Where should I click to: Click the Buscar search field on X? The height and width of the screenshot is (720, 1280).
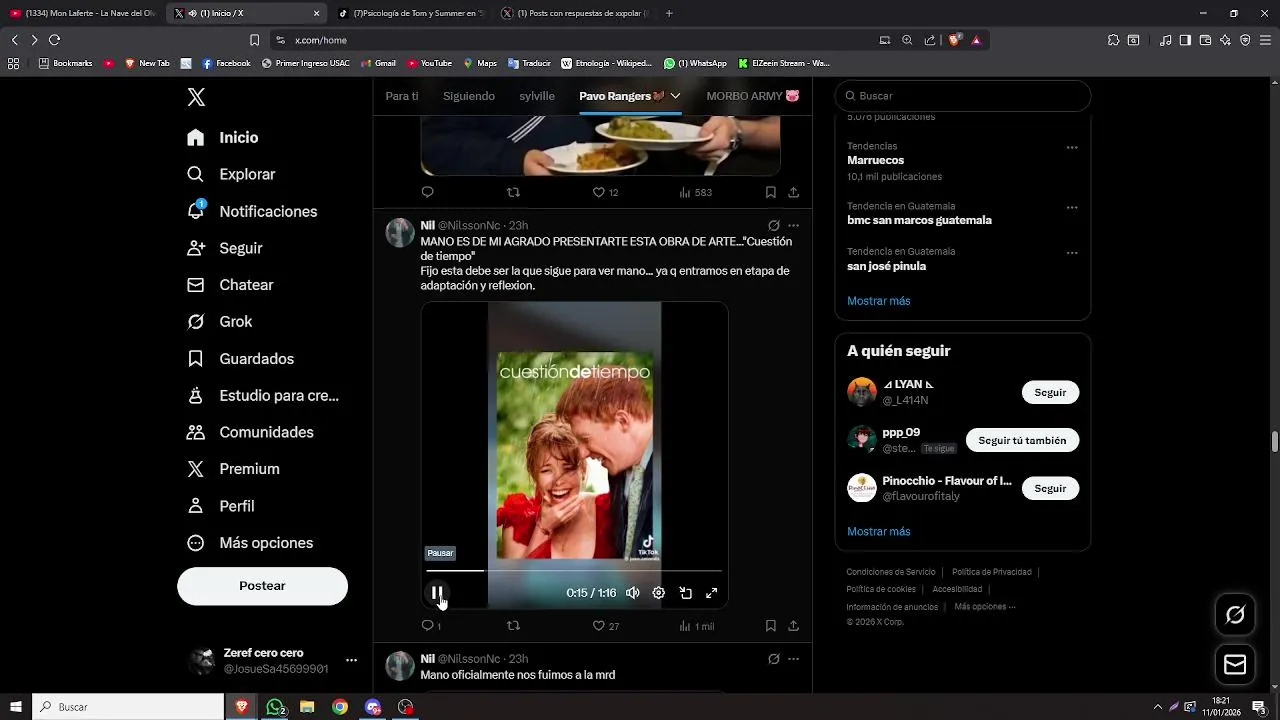click(962, 96)
